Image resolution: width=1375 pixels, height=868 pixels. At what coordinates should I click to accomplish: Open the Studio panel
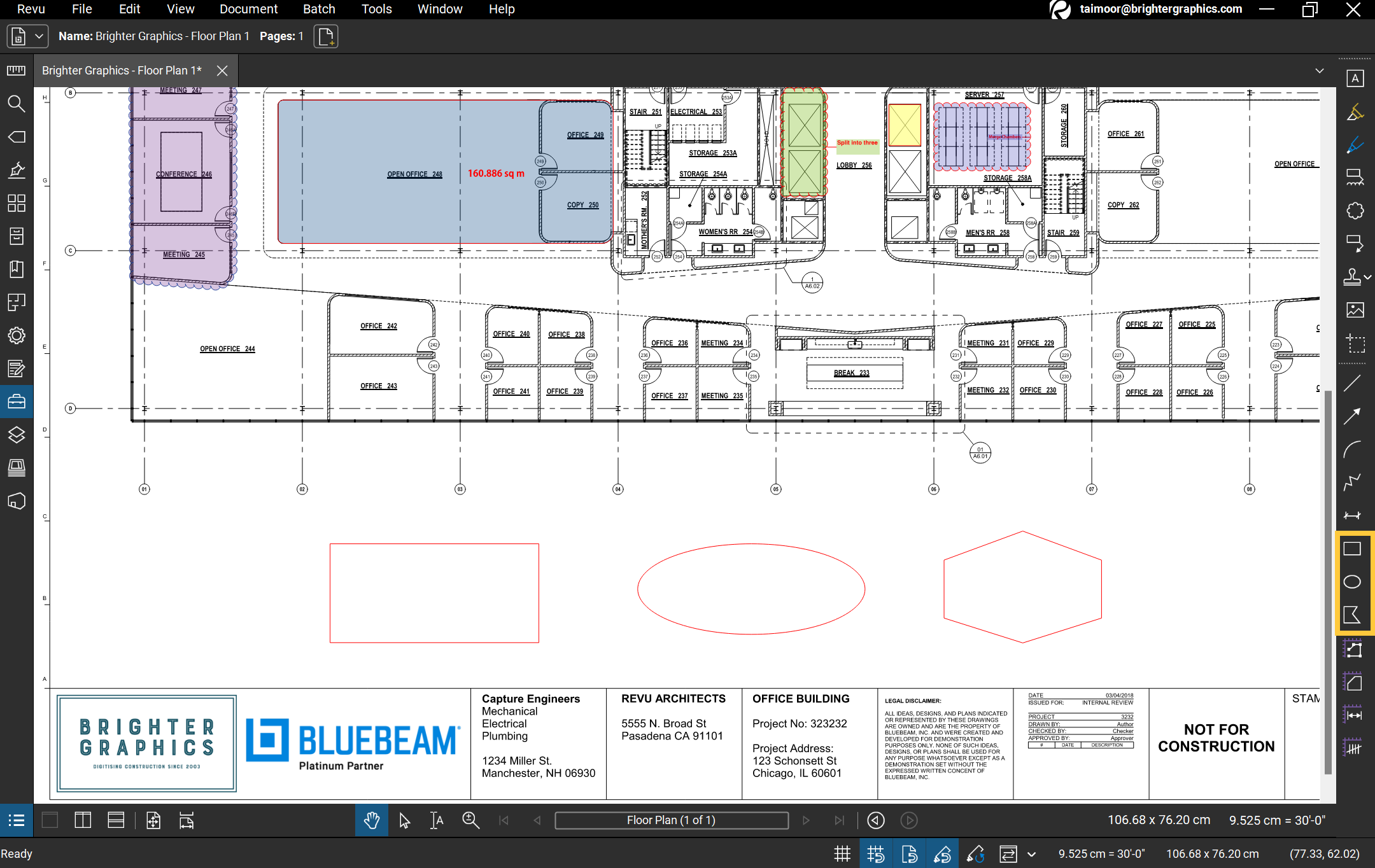pyautogui.click(x=17, y=501)
